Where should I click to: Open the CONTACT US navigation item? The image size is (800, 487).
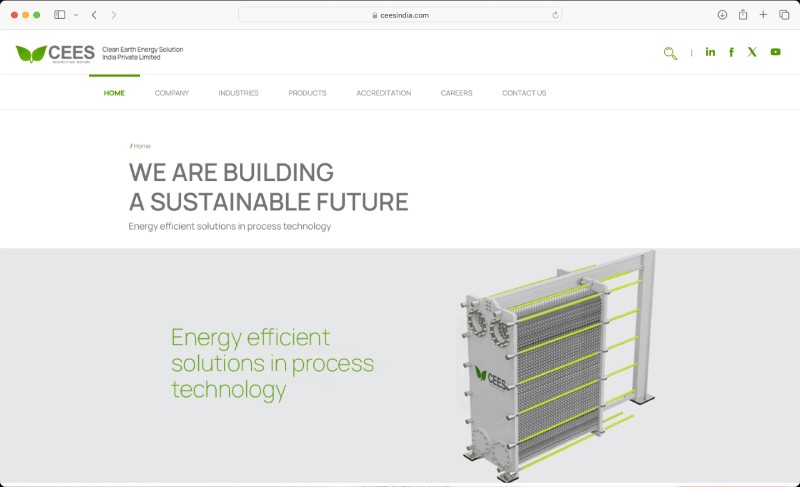point(524,93)
